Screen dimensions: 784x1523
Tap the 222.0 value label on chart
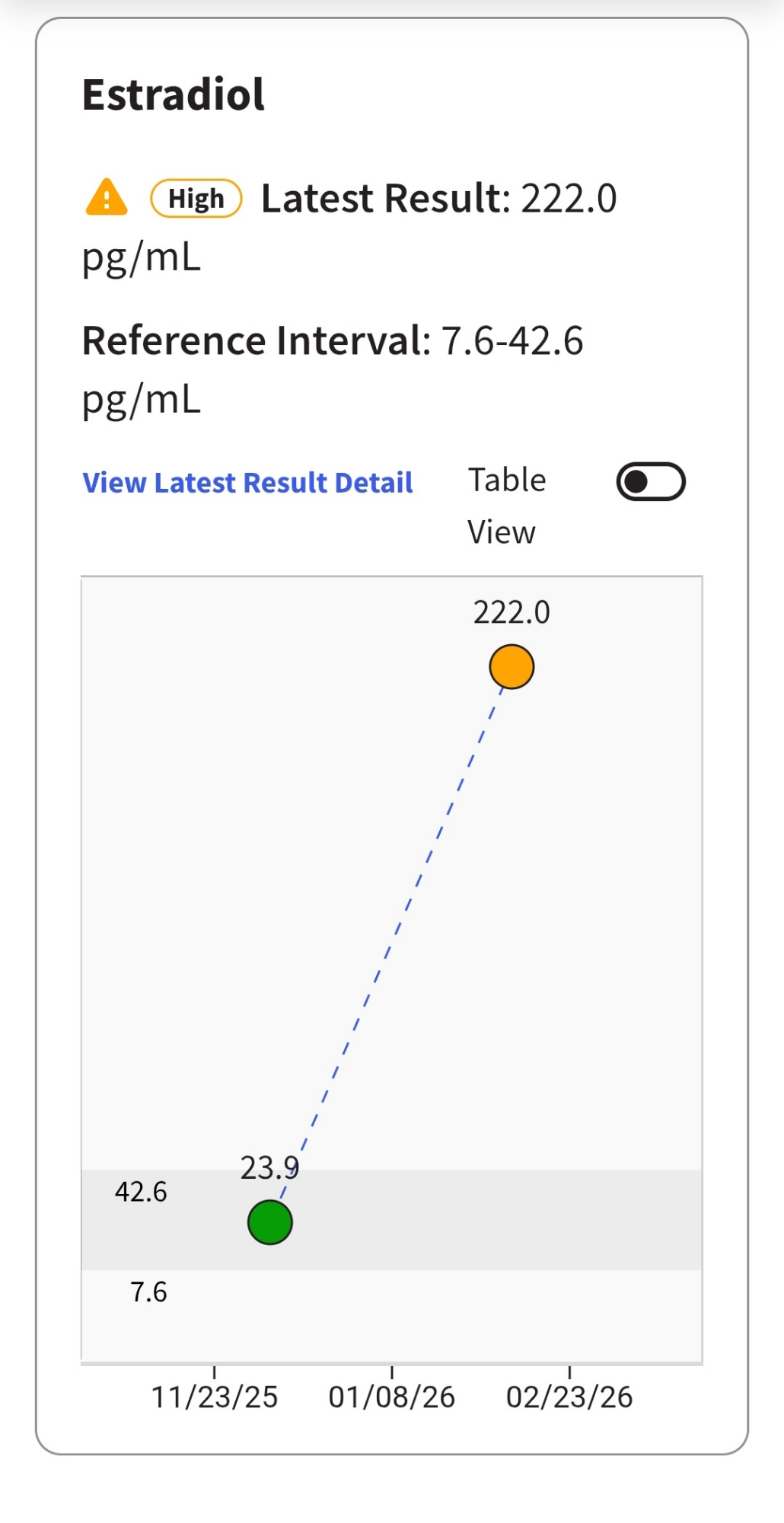coord(512,612)
